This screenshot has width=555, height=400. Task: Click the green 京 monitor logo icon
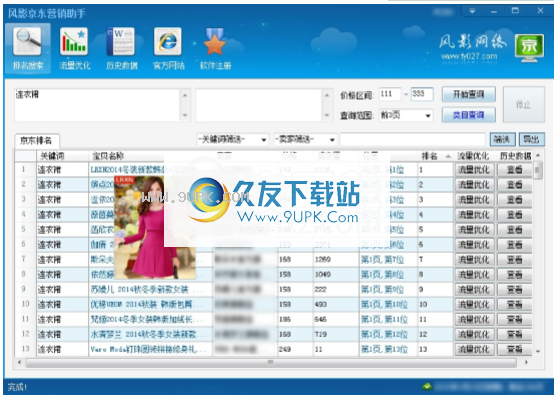(529, 48)
